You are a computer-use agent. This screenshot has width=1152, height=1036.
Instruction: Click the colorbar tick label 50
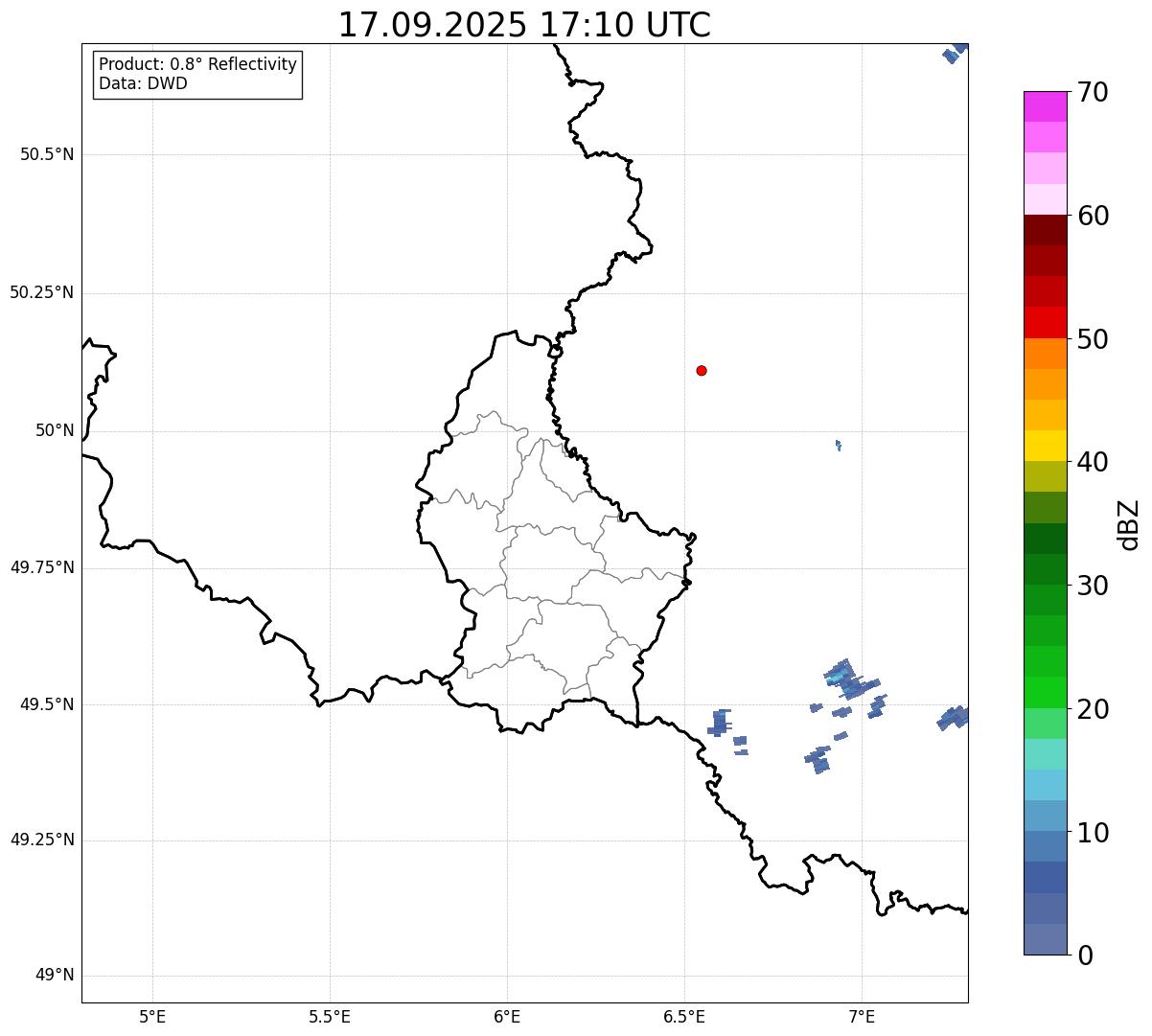[1093, 339]
